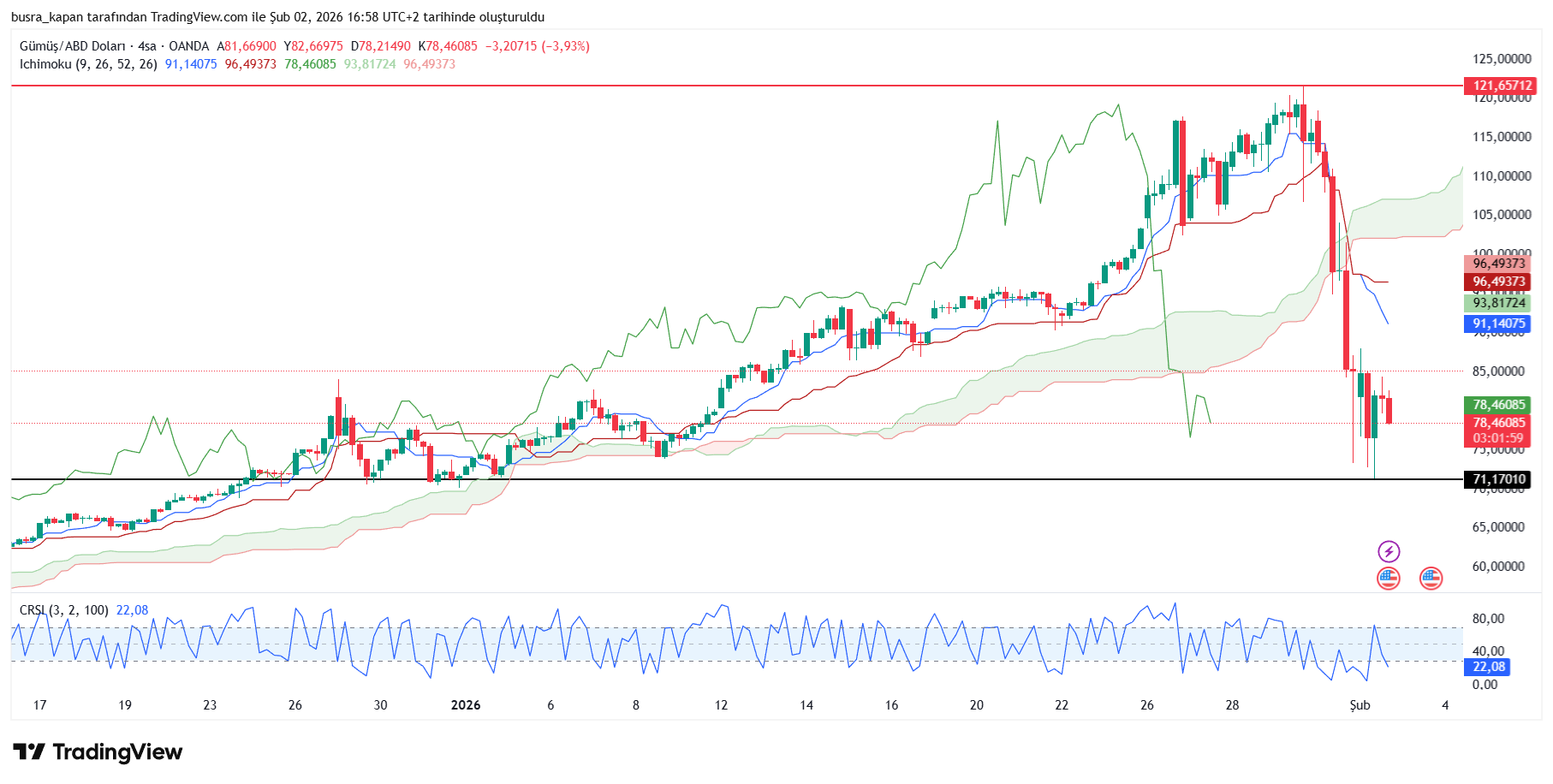
Task: Click the 4sa timeframe text in header
Action: pyautogui.click(x=147, y=46)
